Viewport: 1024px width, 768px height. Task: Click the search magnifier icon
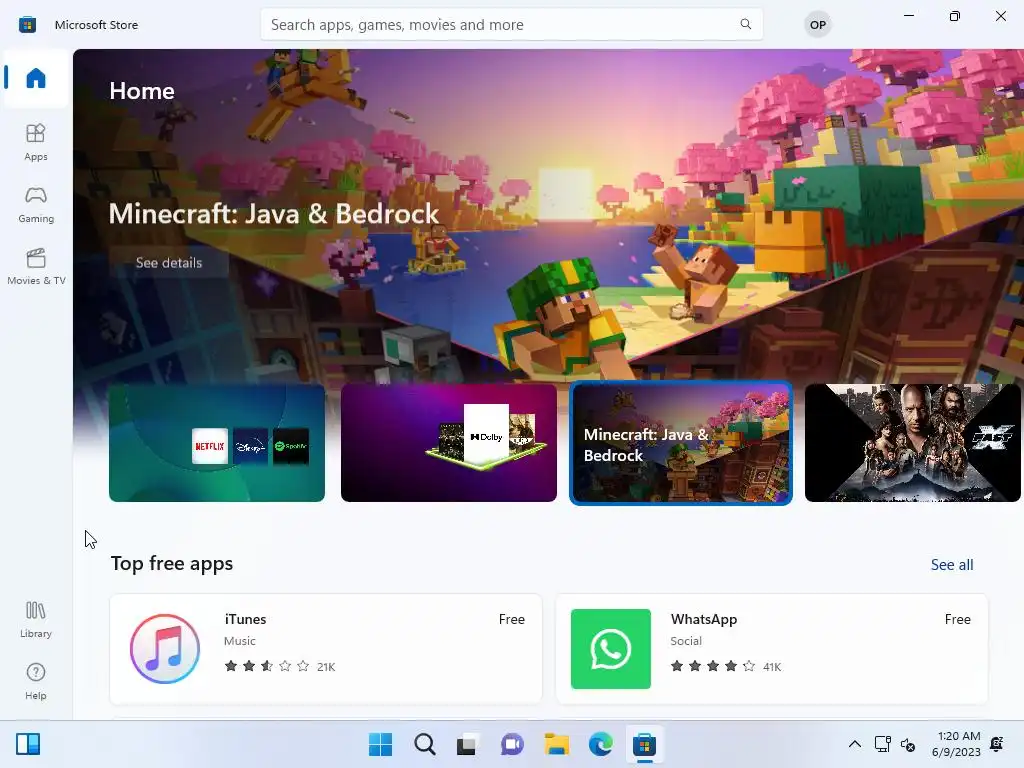click(745, 24)
